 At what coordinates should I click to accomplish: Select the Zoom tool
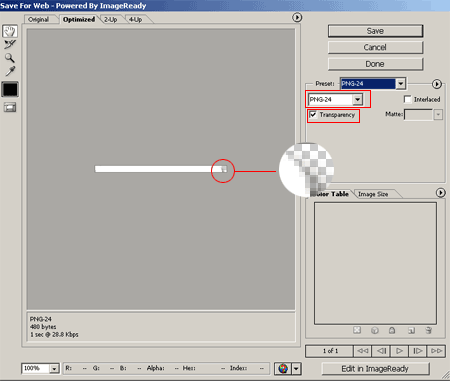(x=10, y=58)
